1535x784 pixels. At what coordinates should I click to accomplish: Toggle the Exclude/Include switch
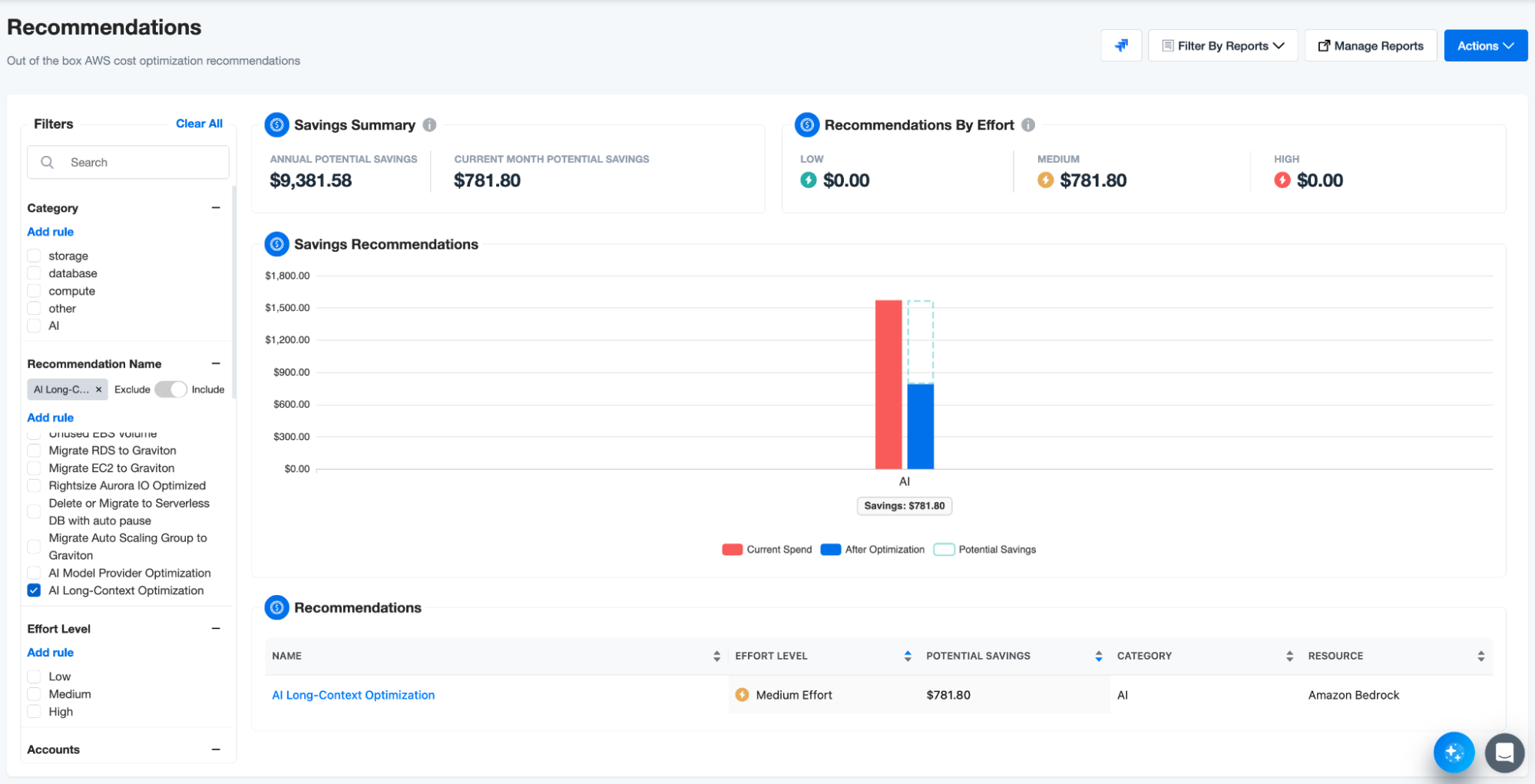click(x=170, y=390)
